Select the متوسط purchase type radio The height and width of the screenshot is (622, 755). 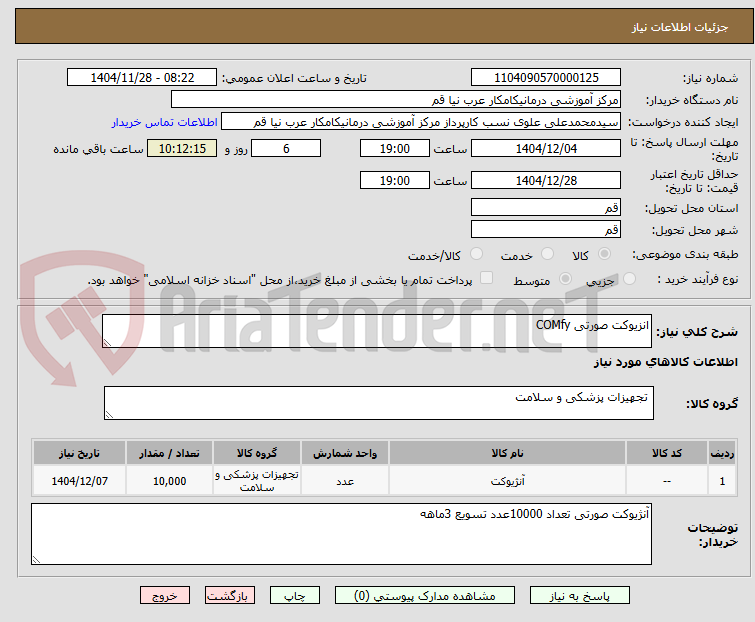pos(565,279)
